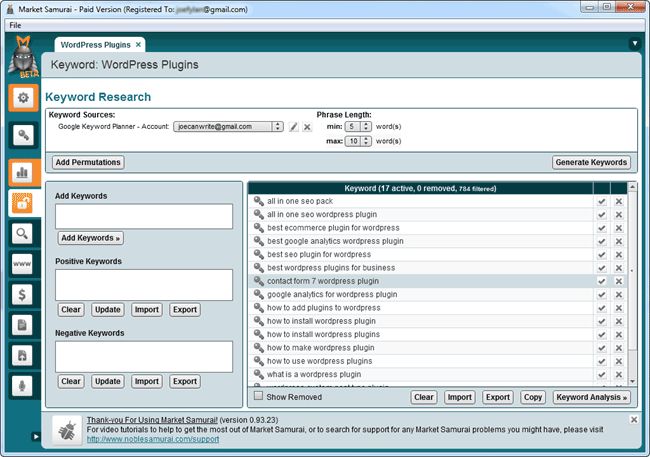Open the magnifying glass sidebar icon

(x=22, y=233)
